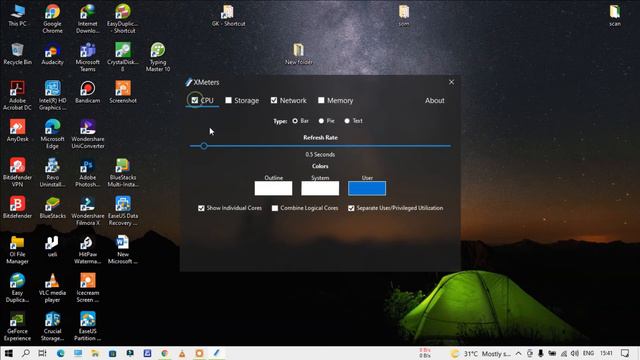Click the XMeters network speed meter
Screen dimensions: 640x360
pos(425,353)
